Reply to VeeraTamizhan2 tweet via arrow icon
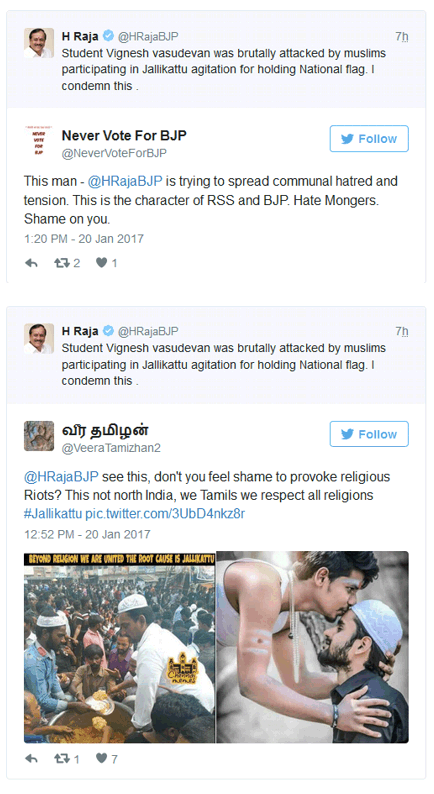 tap(31, 759)
